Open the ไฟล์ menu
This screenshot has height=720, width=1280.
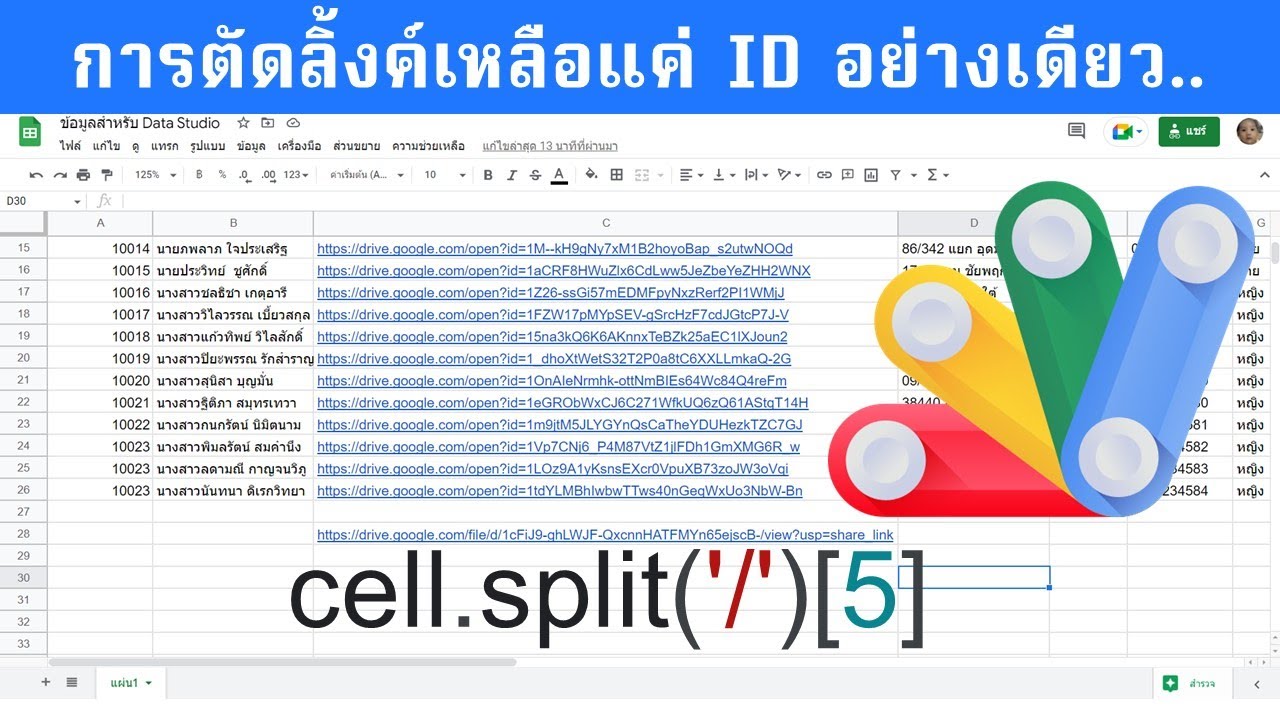tap(70, 146)
